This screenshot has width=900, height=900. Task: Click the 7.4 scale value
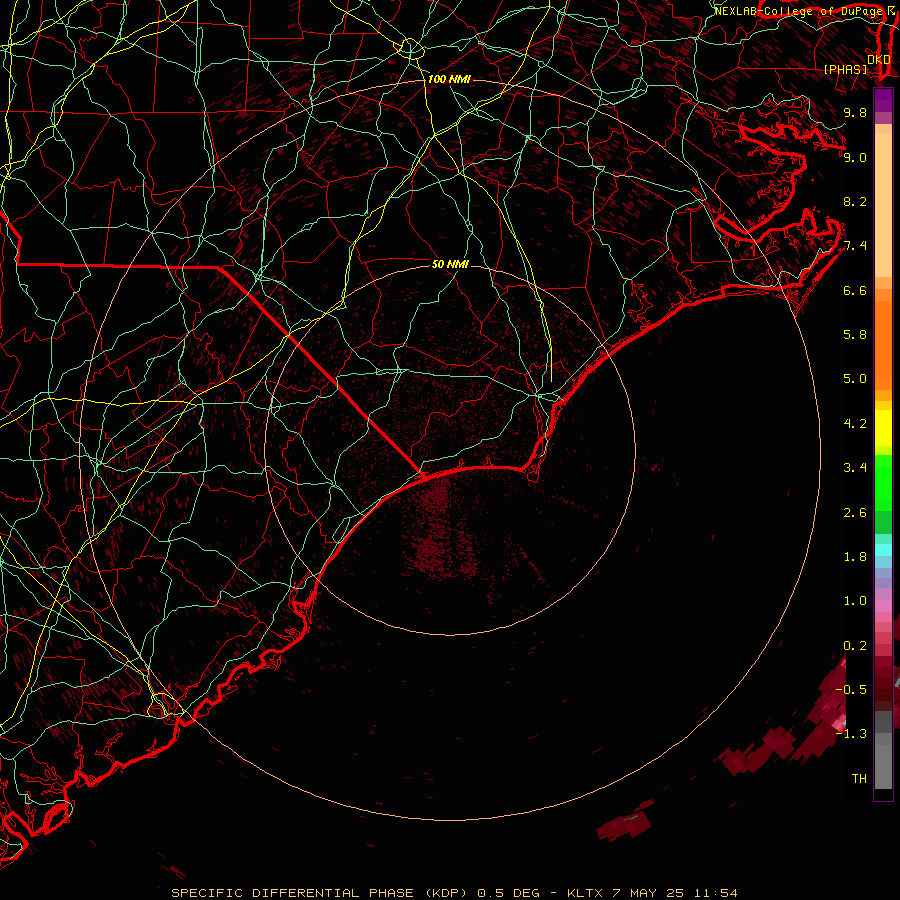(x=855, y=246)
